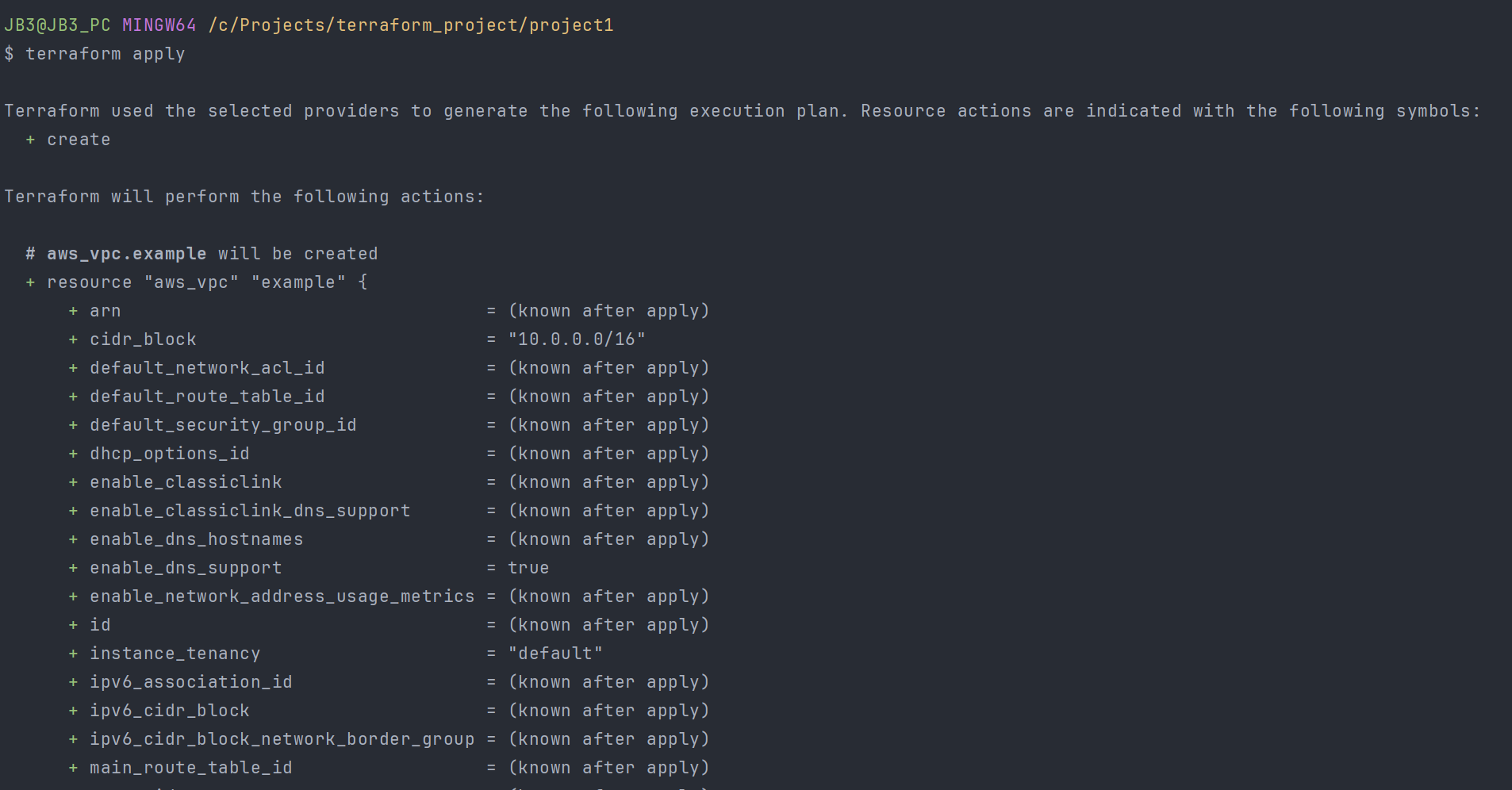Click the ipv6_association_id attribute

[x=191, y=682]
